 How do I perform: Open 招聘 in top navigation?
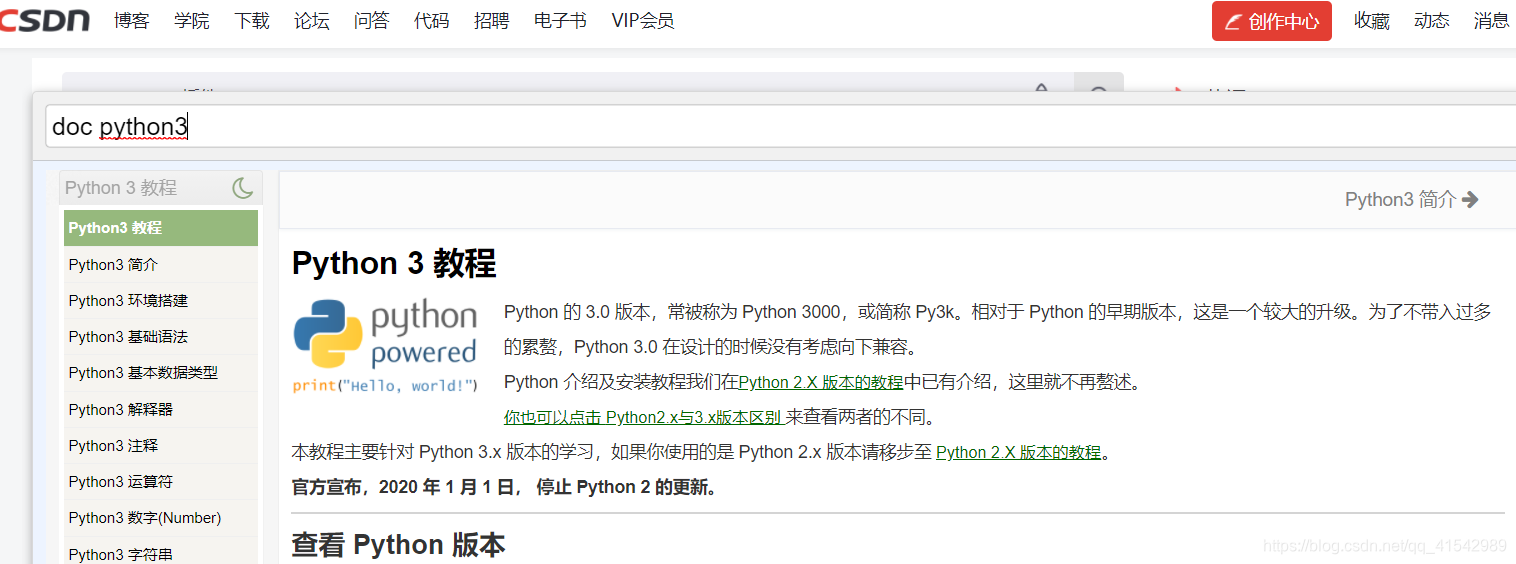pyautogui.click(x=492, y=21)
